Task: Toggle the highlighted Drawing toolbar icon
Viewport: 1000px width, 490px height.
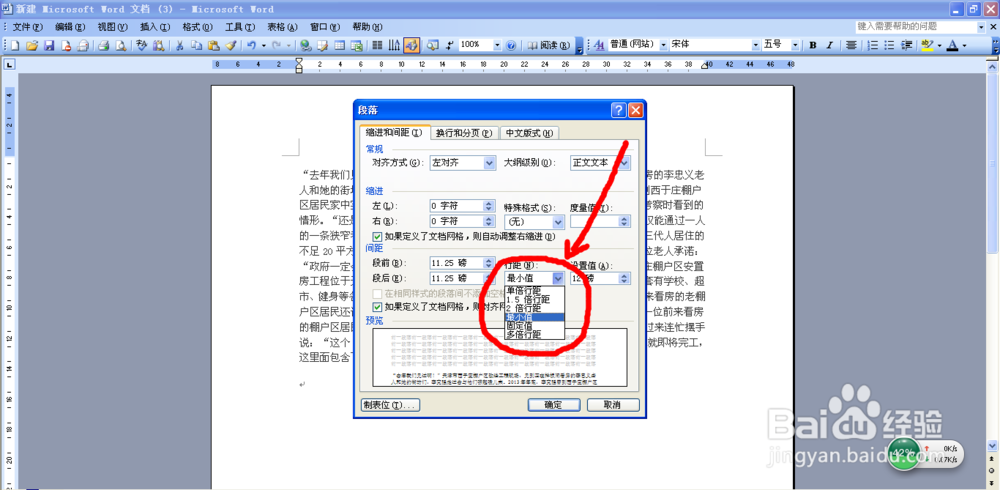Action: [x=411, y=45]
